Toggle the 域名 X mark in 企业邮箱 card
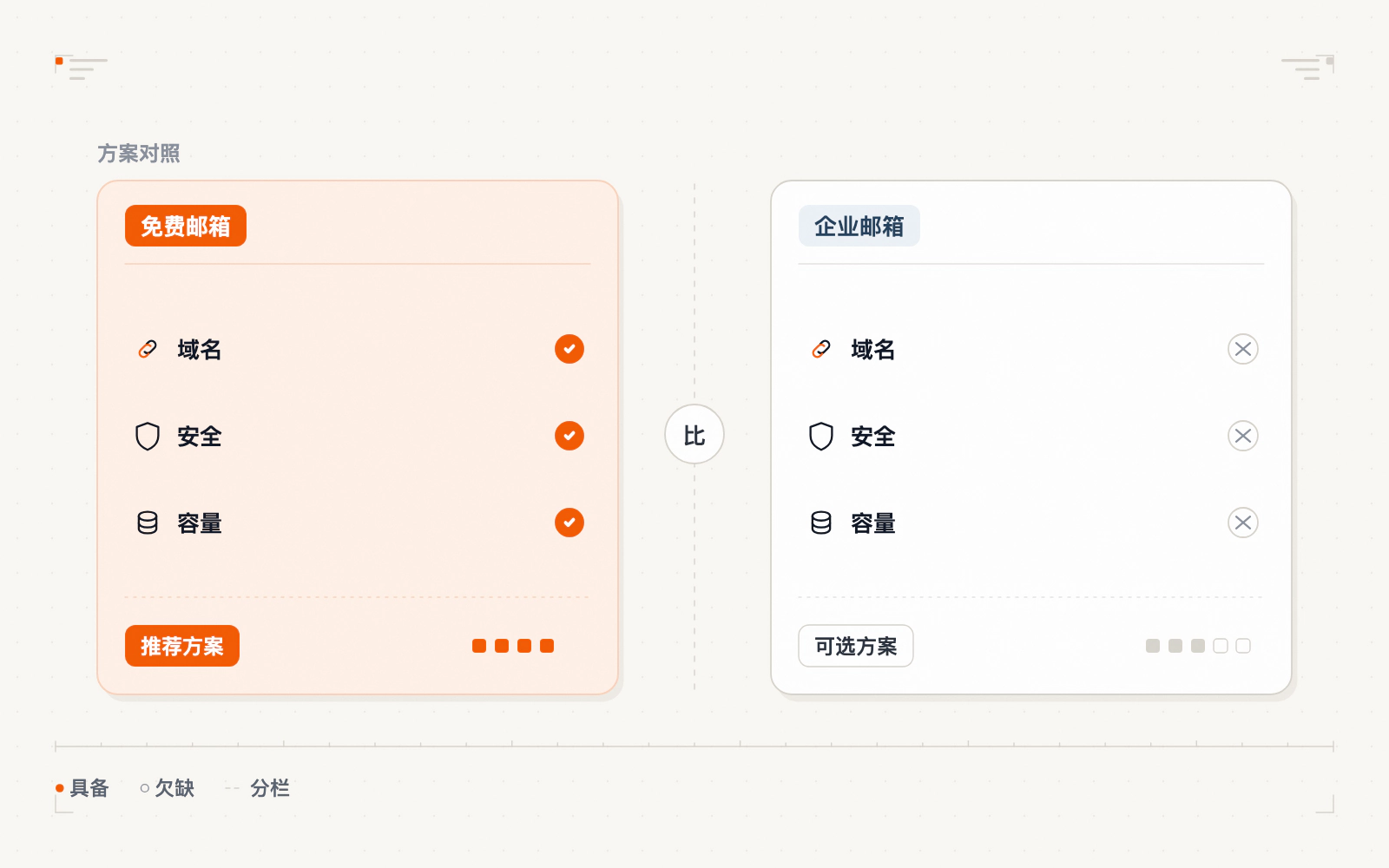1389x868 pixels. (x=1243, y=349)
